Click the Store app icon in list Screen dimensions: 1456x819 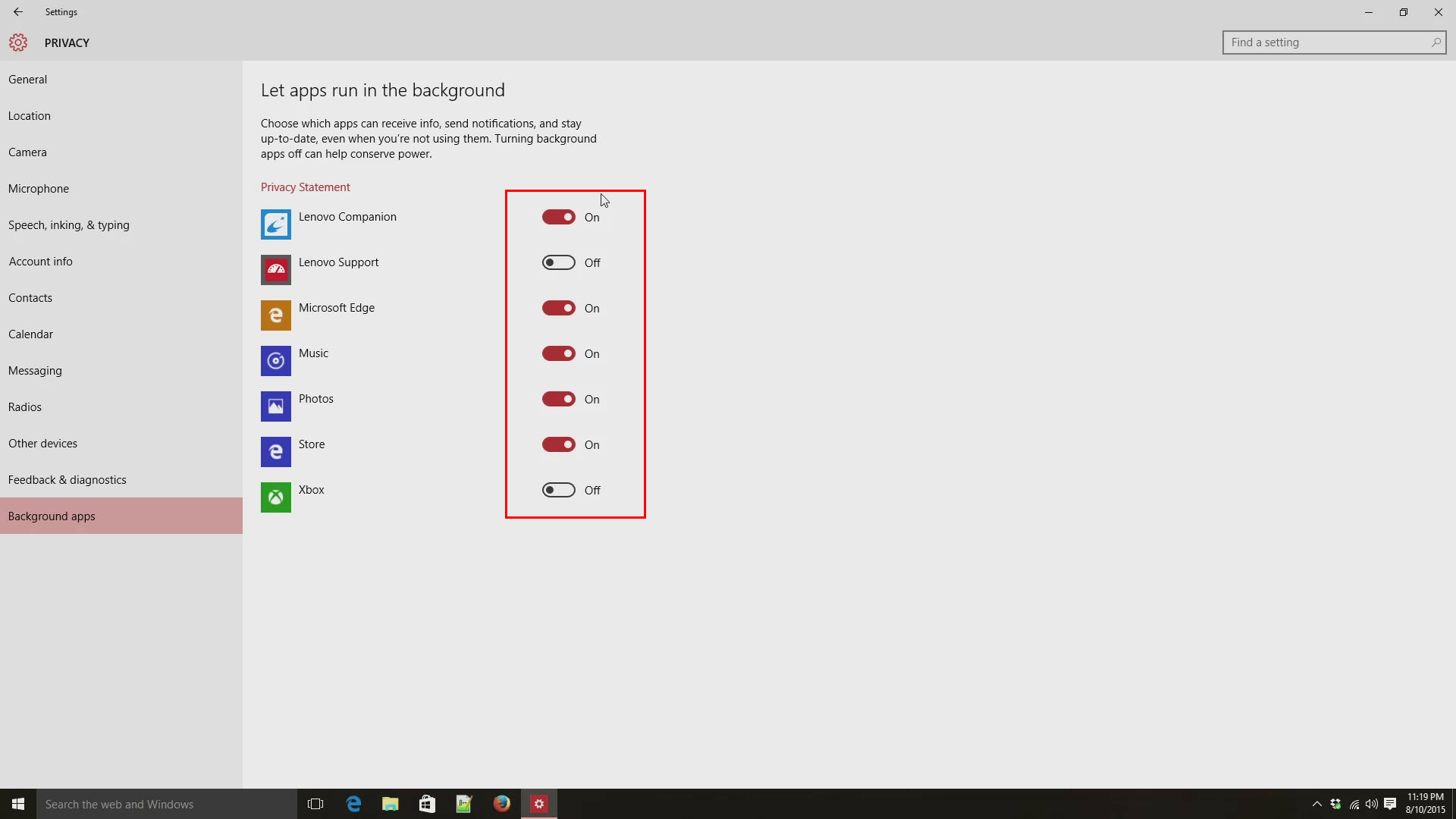(x=276, y=452)
